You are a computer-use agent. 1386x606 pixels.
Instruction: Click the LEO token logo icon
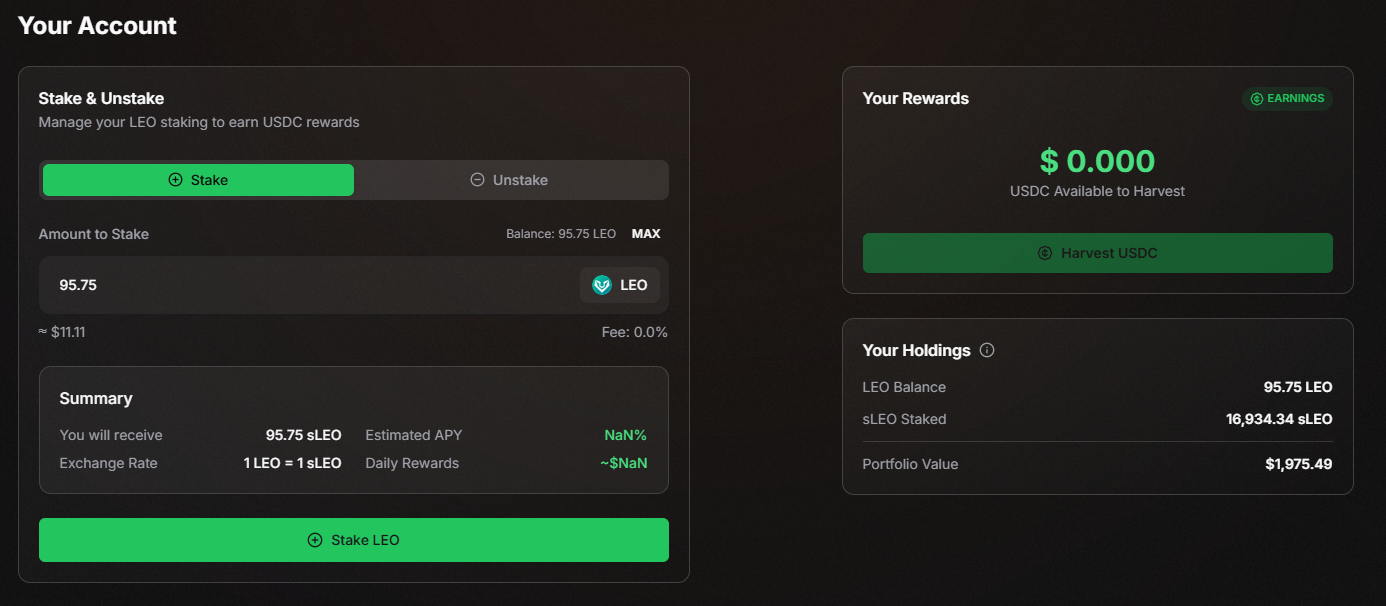click(601, 285)
